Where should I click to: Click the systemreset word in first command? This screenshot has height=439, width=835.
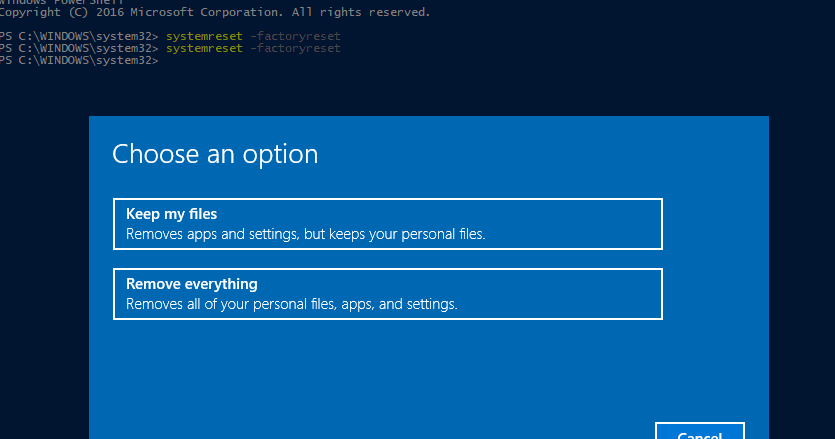pos(202,37)
